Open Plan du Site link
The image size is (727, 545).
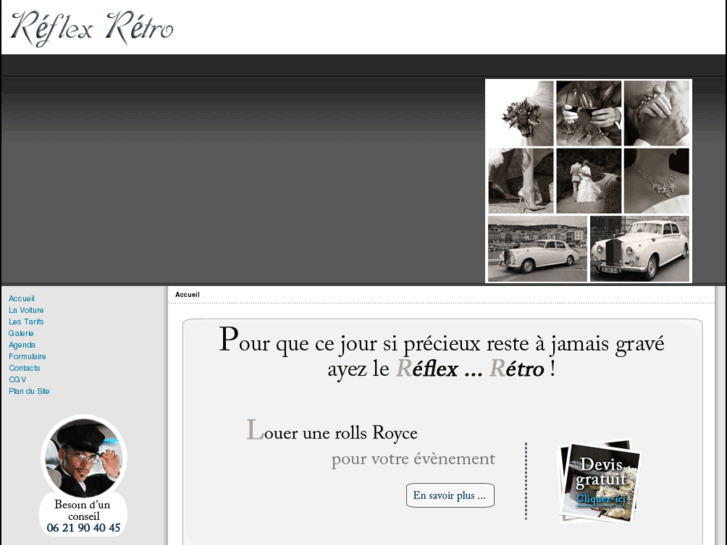click(29, 391)
